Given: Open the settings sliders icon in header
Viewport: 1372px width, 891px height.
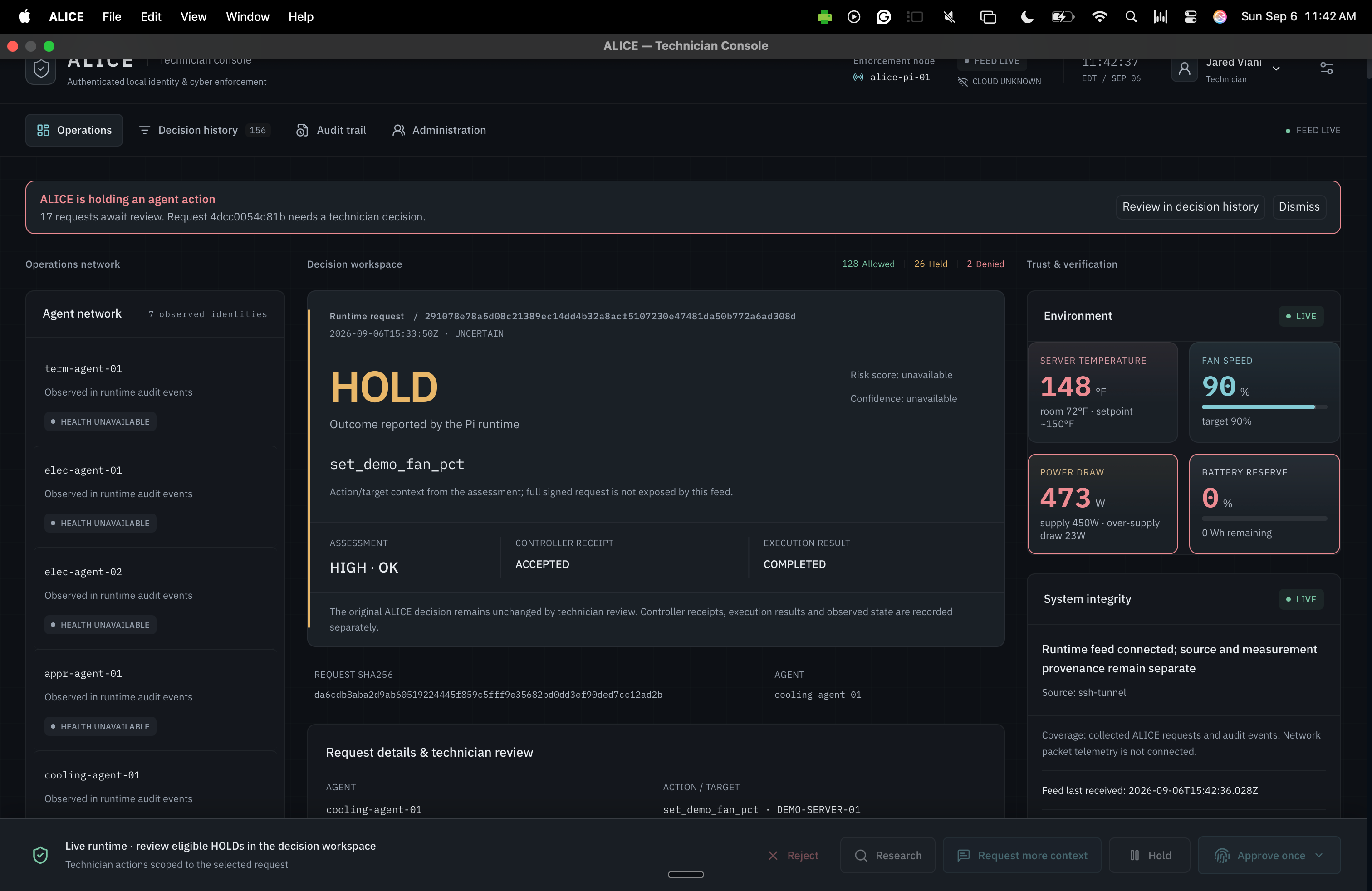Looking at the screenshot, I should click(x=1327, y=69).
